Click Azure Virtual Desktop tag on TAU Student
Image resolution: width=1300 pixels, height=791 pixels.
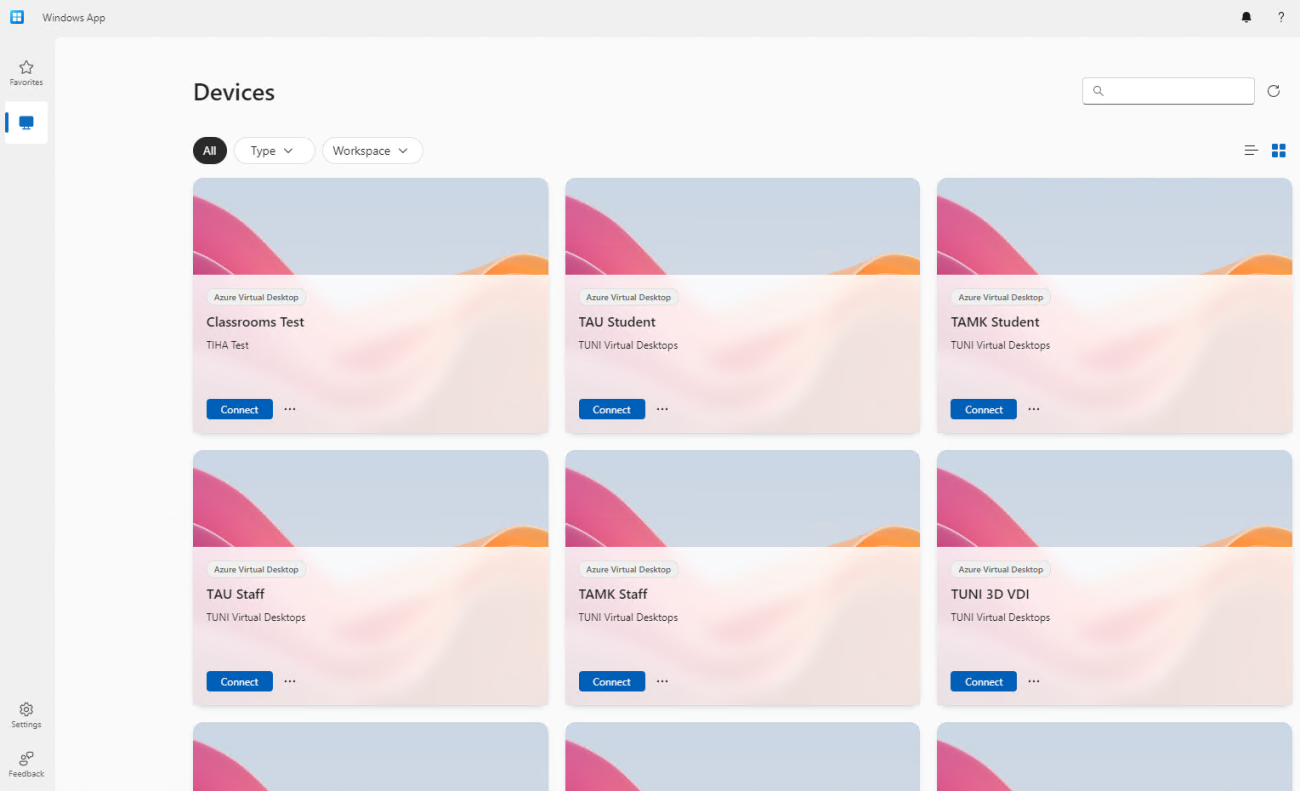pyautogui.click(x=628, y=297)
